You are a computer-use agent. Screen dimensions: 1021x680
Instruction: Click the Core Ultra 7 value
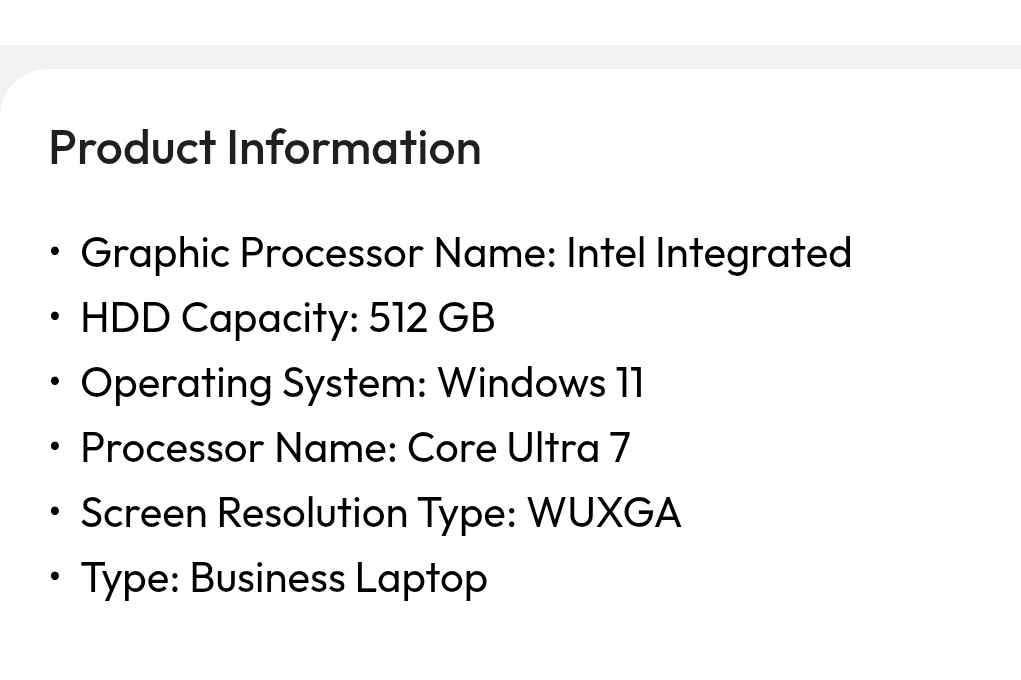519,448
